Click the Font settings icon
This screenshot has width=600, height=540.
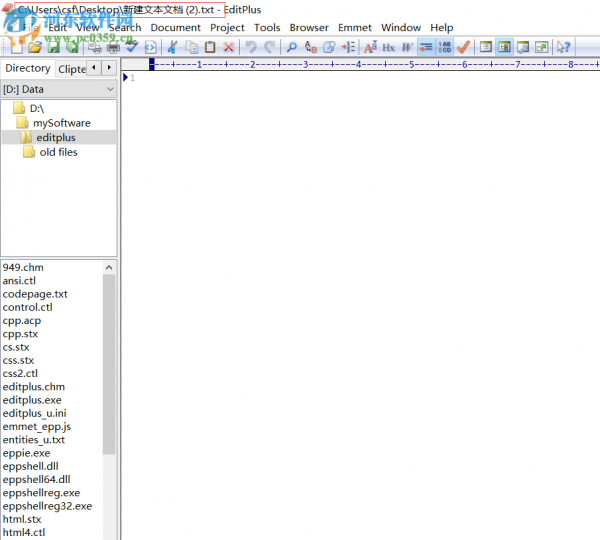coord(370,47)
